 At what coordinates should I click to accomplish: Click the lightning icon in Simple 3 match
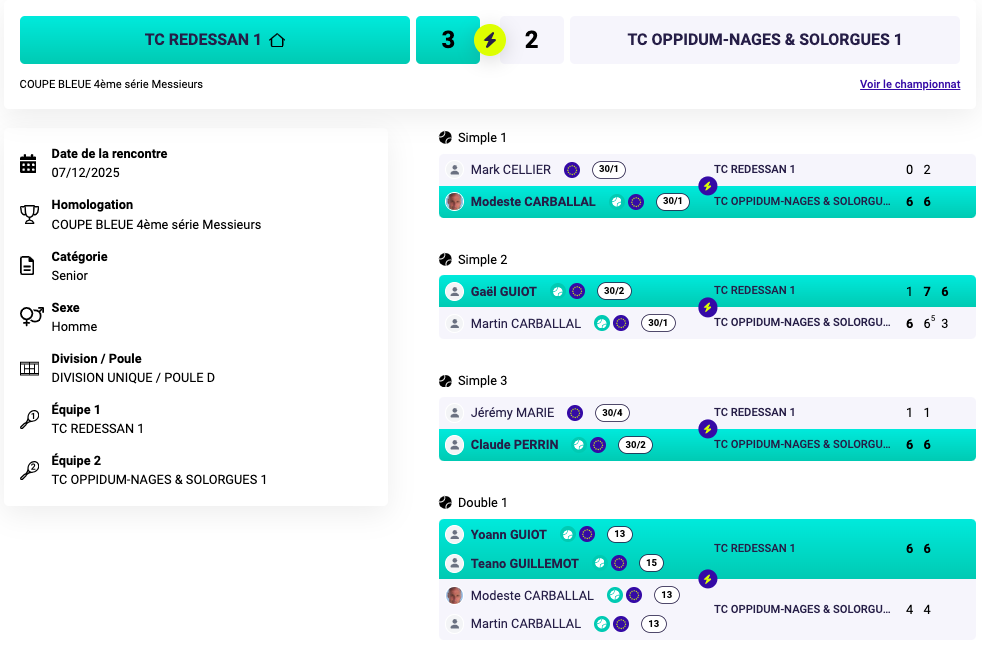(708, 429)
